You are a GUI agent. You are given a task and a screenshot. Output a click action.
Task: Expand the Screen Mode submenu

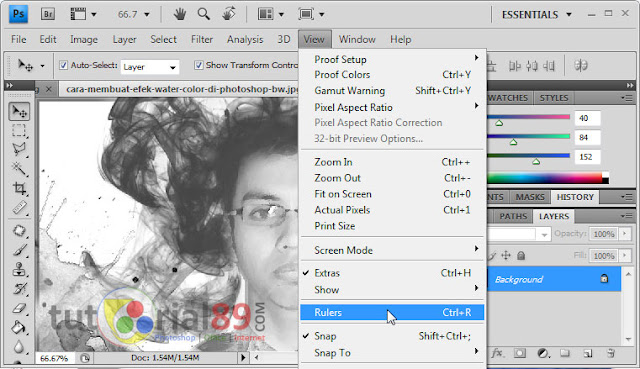(392, 250)
